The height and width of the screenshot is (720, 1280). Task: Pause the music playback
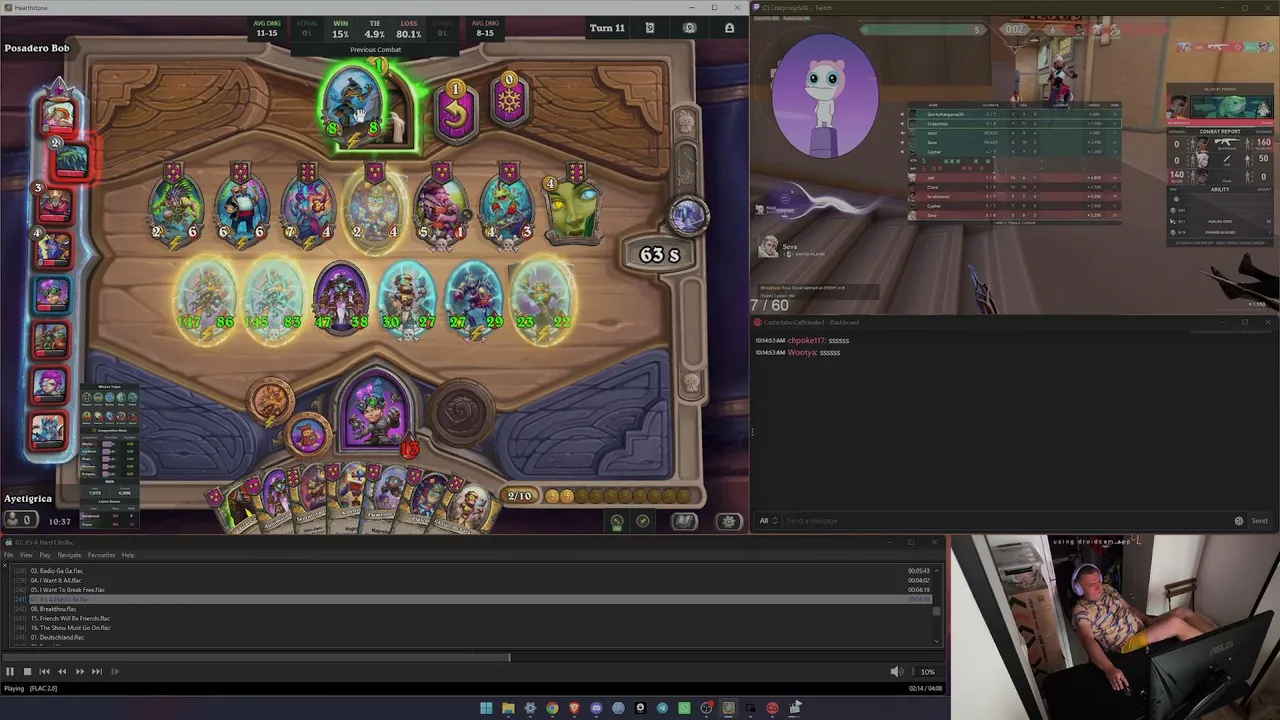coord(10,672)
